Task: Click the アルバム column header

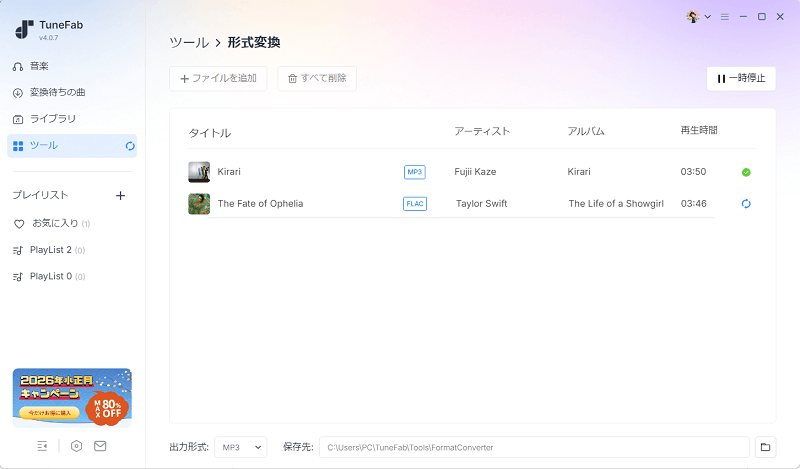Action: [x=586, y=131]
